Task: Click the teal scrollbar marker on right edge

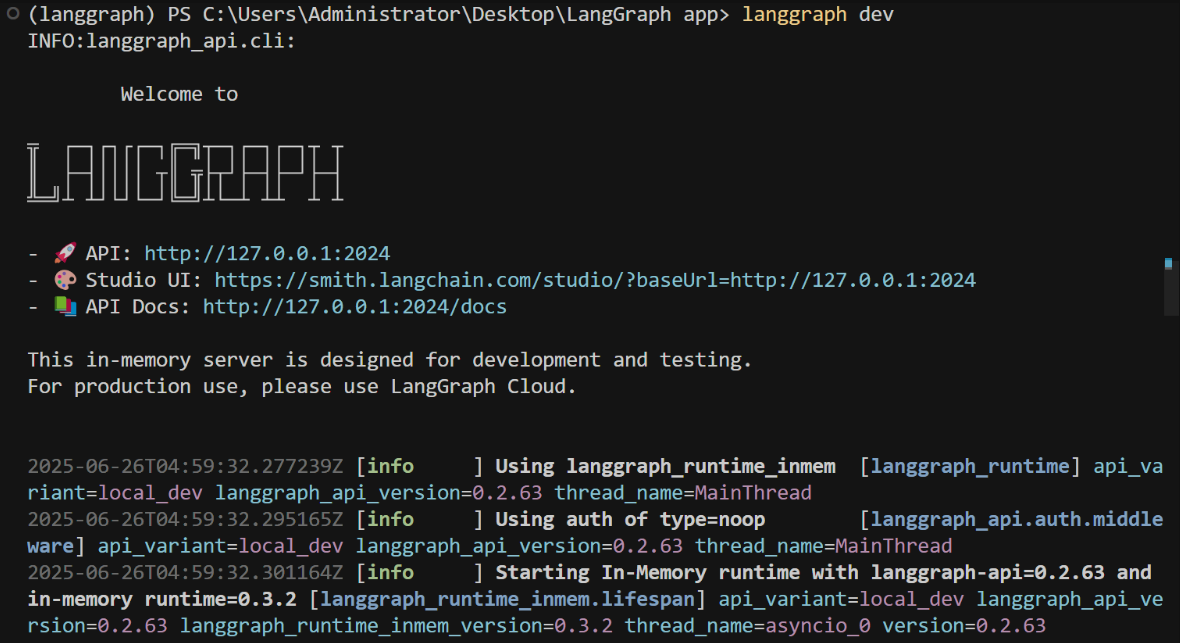Action: [x=1169, y=265]
